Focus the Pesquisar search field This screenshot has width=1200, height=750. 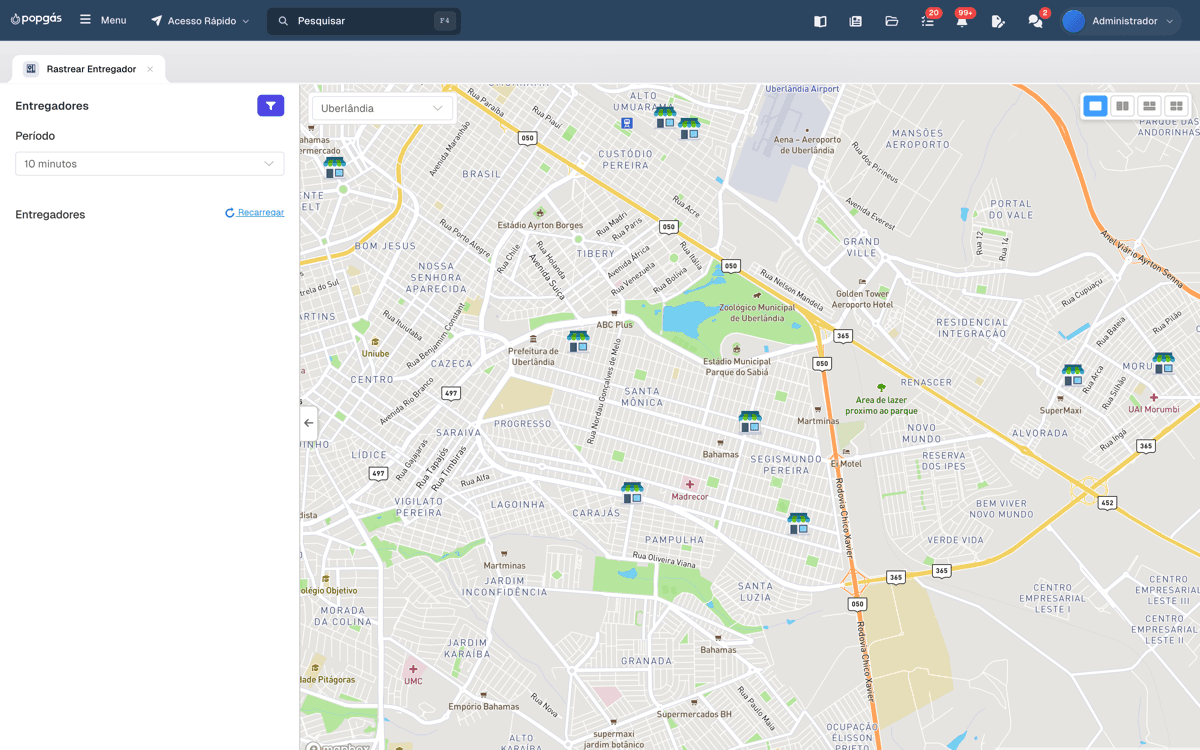click(364, 20)
